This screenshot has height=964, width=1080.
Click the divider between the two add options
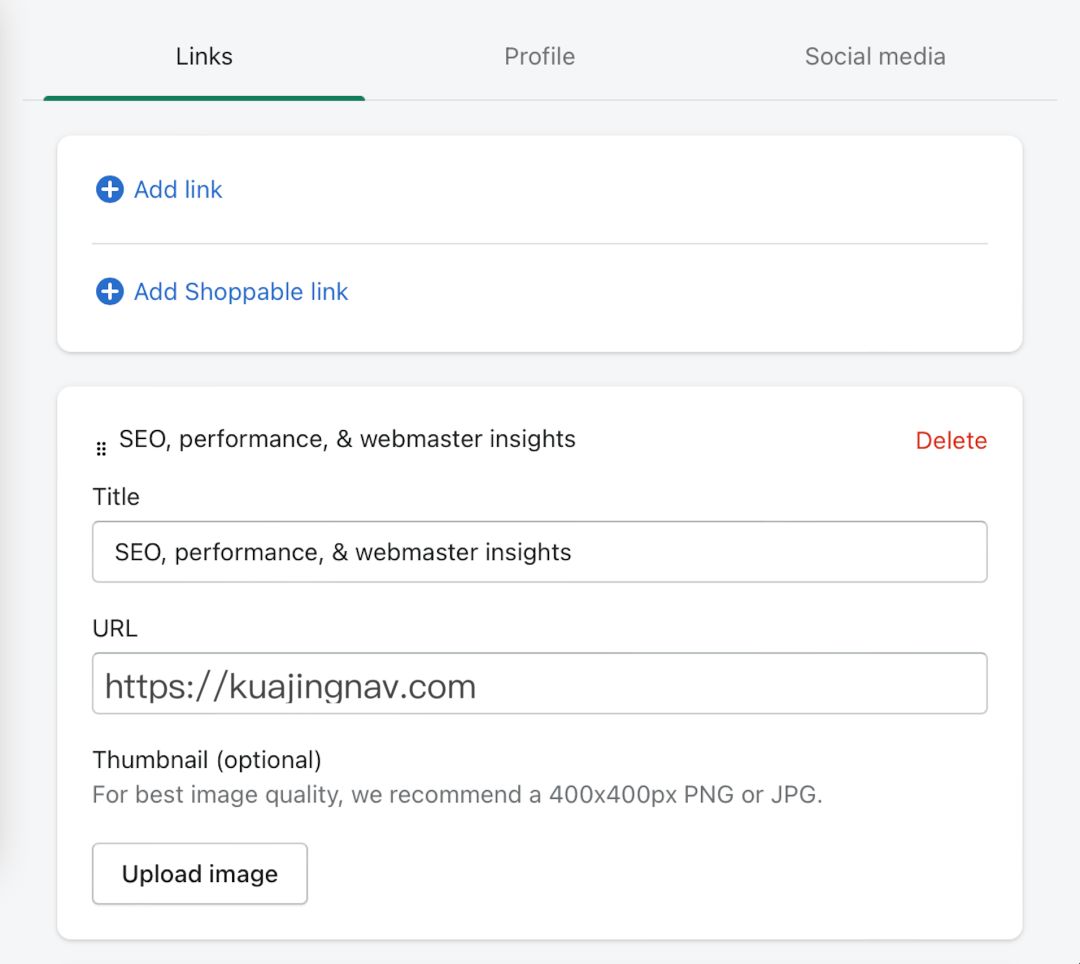pyautogui.click(x=539, y=243)
